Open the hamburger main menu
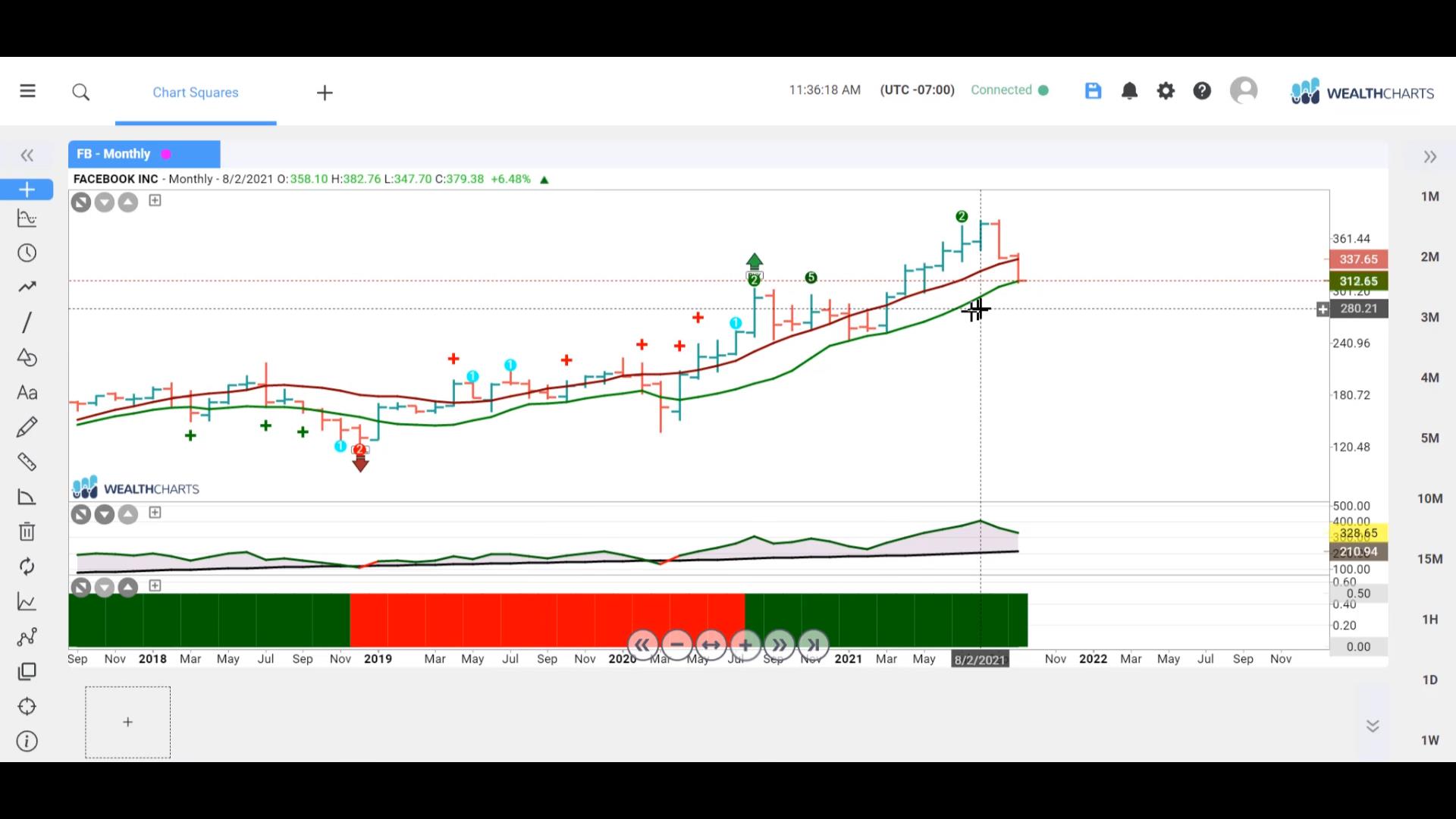This screenshot has height=819, width=1456. (28, 91)
